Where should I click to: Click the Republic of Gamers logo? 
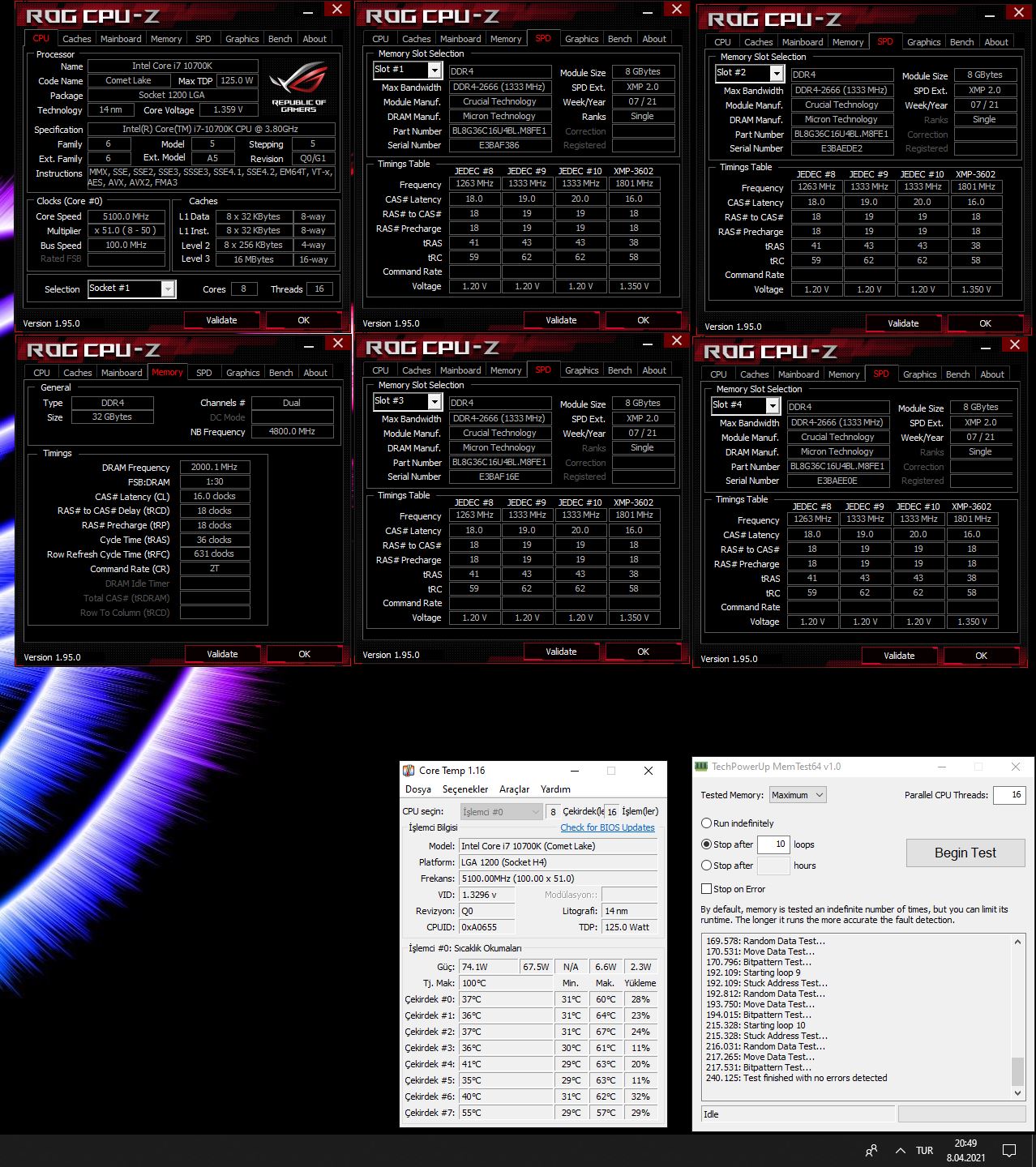298,86
